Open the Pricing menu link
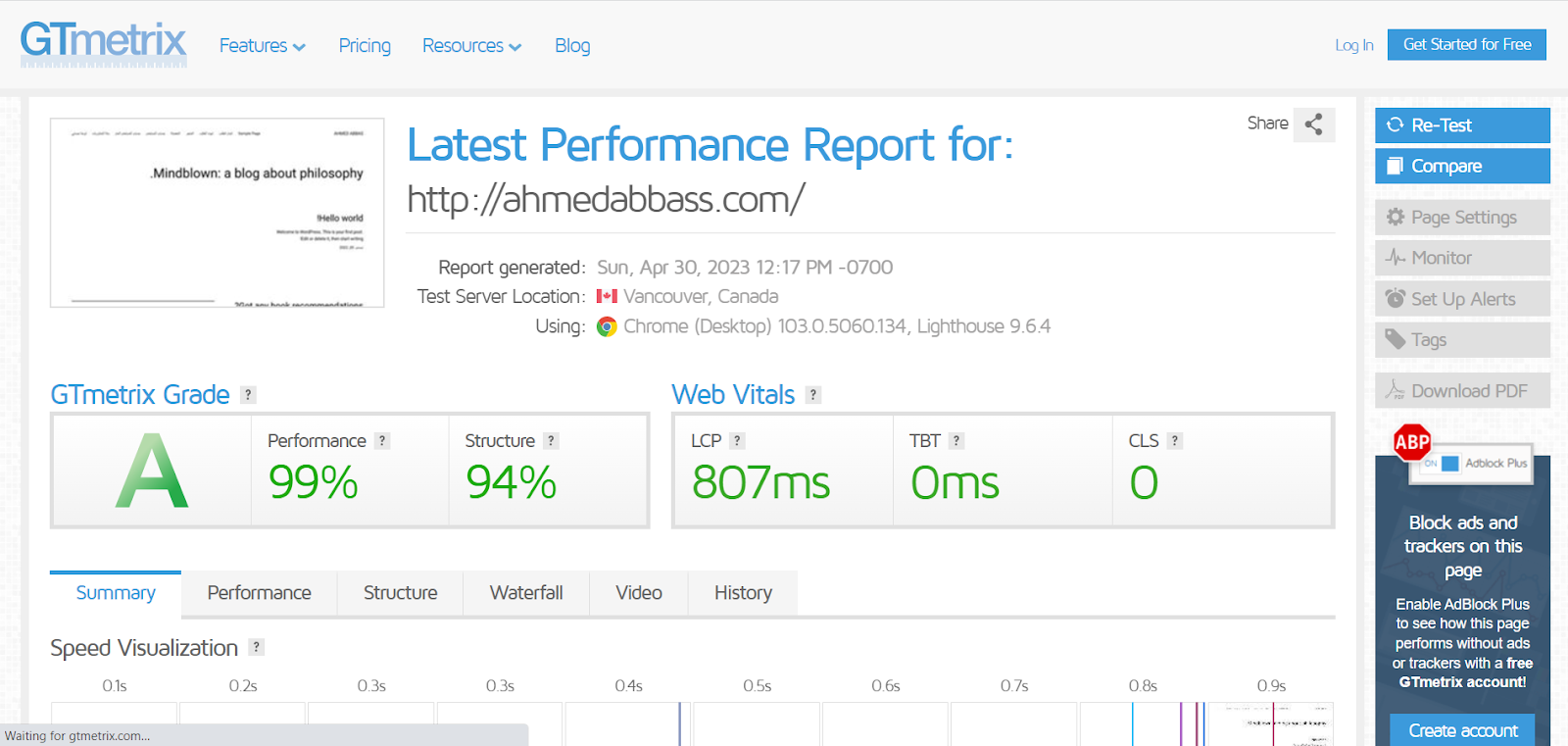Image resolution: width=1568 pixels, height=746 pixels. 365,46
